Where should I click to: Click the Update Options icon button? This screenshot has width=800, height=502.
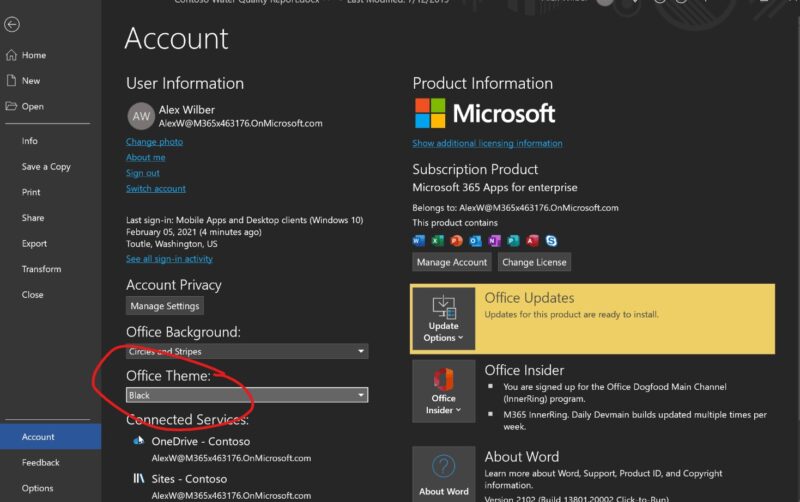tap(444, 318)
